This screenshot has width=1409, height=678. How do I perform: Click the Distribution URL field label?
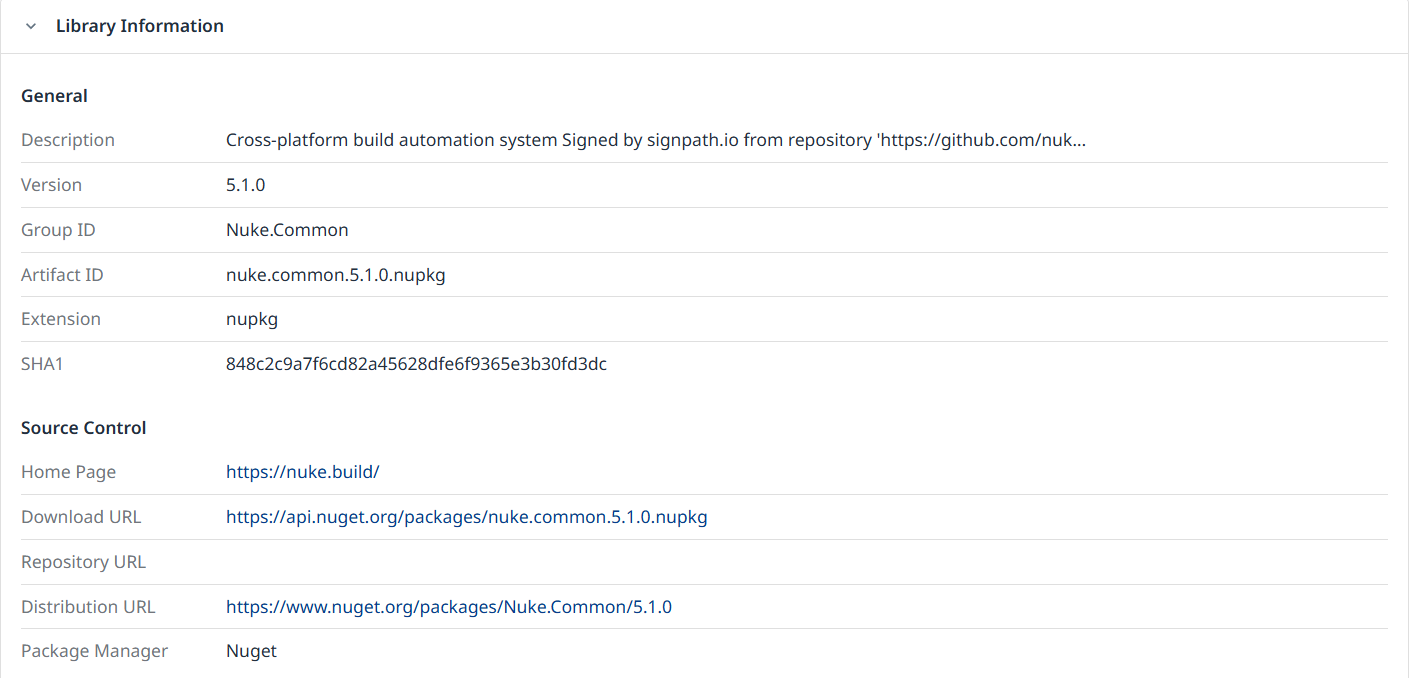88,607
